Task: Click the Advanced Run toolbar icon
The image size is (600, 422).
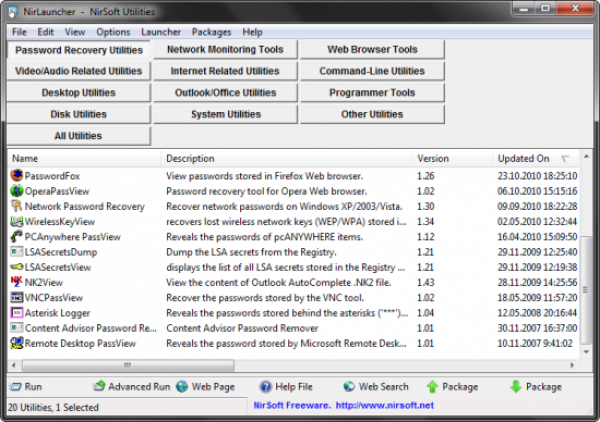Action: pyautogui.click(x=99, y=386)
